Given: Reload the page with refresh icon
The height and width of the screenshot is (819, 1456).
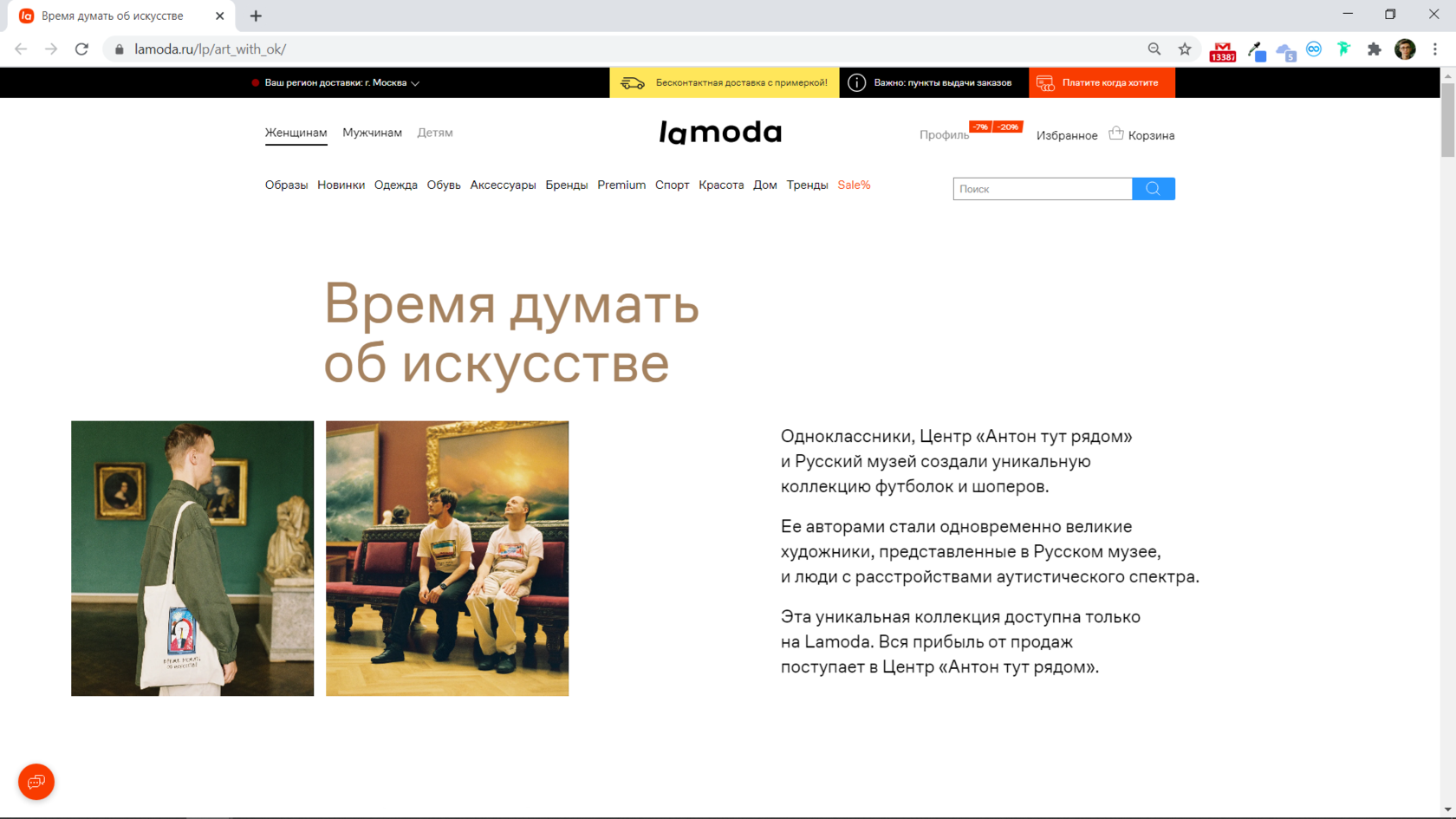Looking at the screenshot, I should pyautogui.click(x=81, y=49).
